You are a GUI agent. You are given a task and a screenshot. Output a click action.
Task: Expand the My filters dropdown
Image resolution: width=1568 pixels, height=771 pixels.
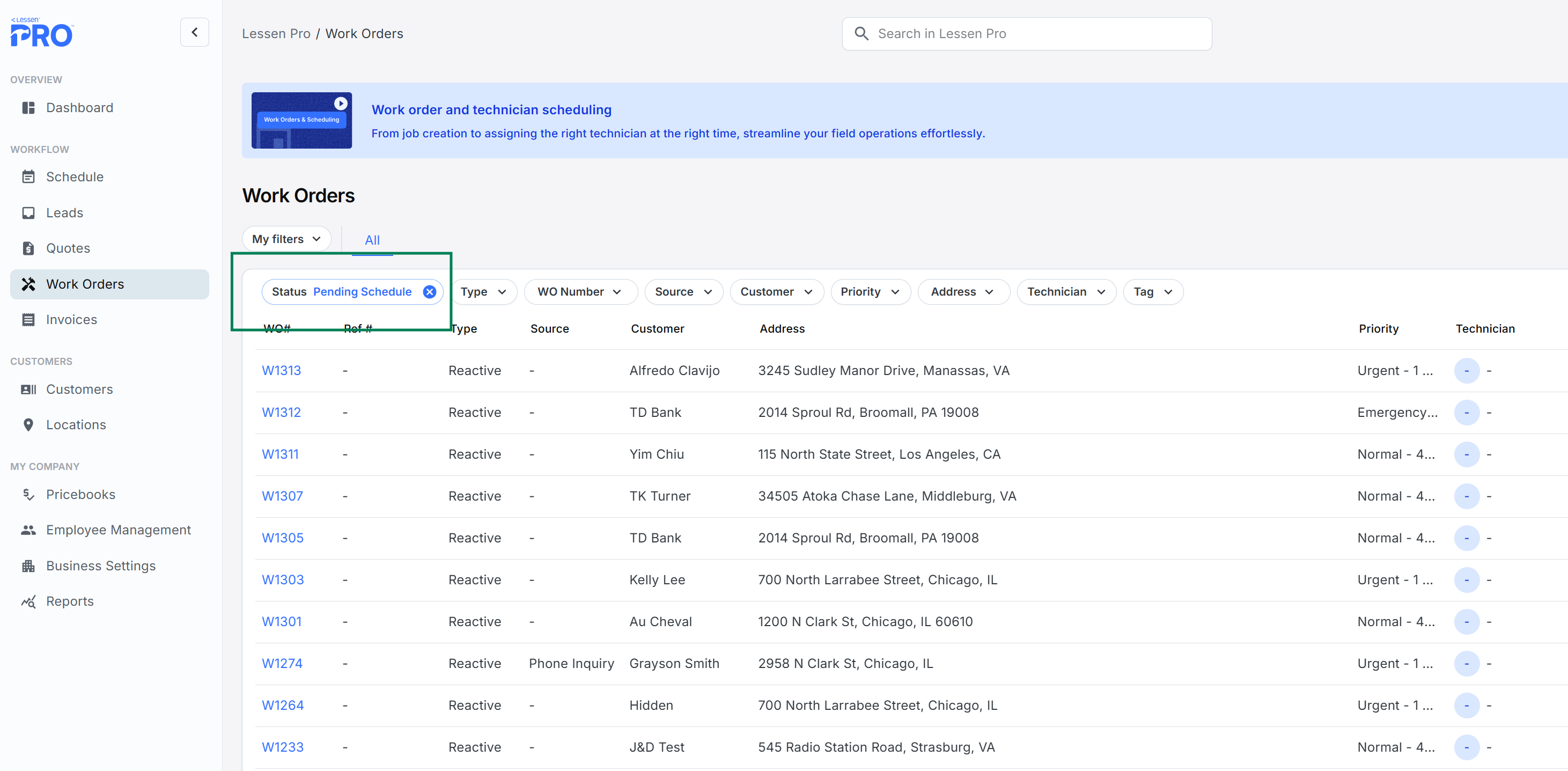286,239
